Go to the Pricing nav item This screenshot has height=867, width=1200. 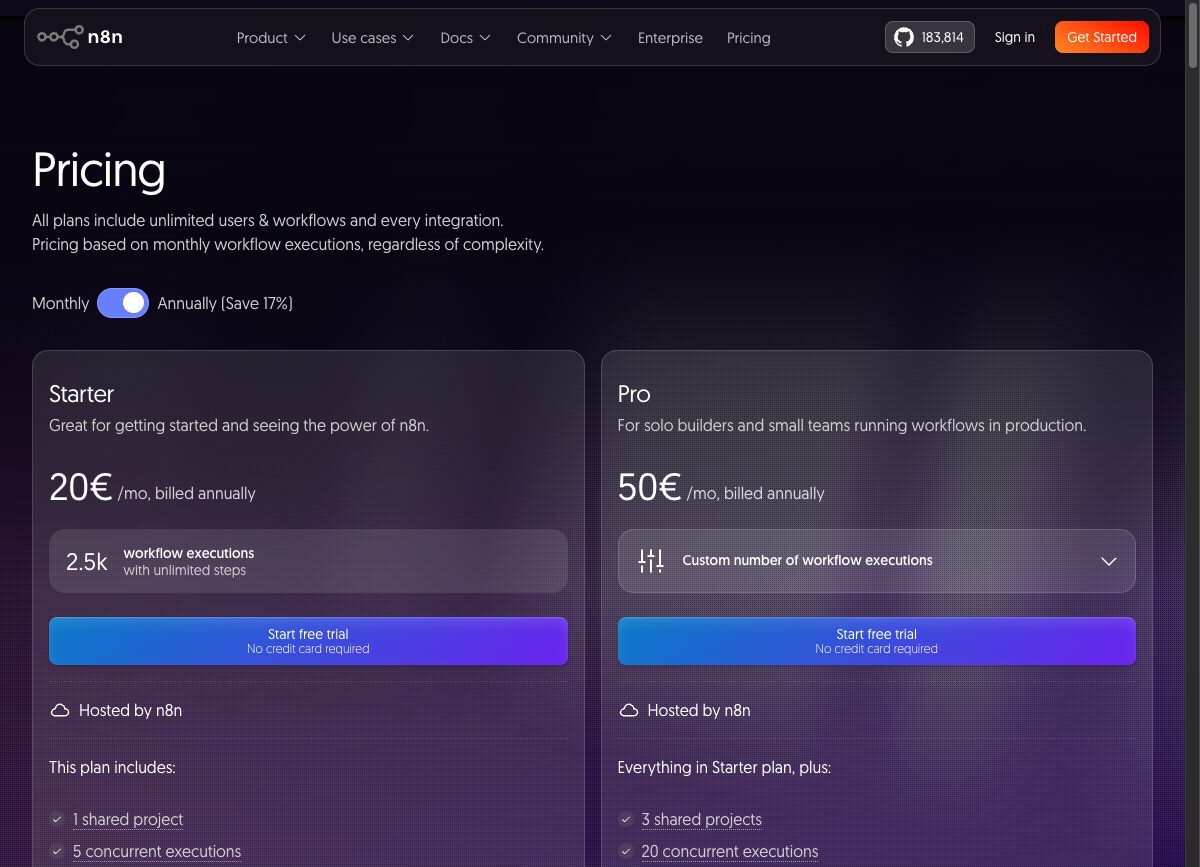pyautogui.click(x=748, y=38)
